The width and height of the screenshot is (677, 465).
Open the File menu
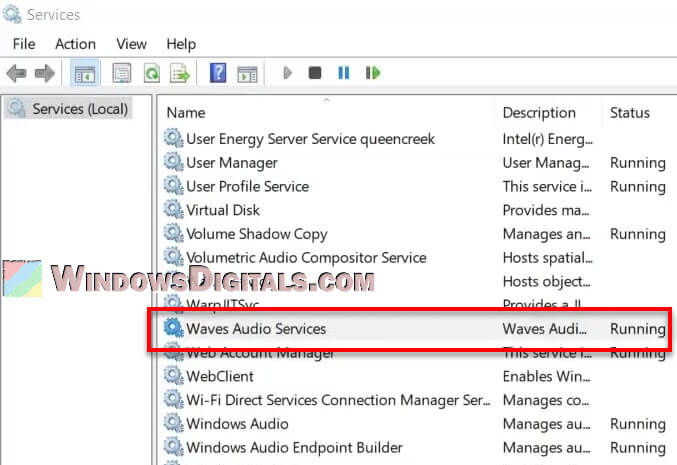[24, 44]
